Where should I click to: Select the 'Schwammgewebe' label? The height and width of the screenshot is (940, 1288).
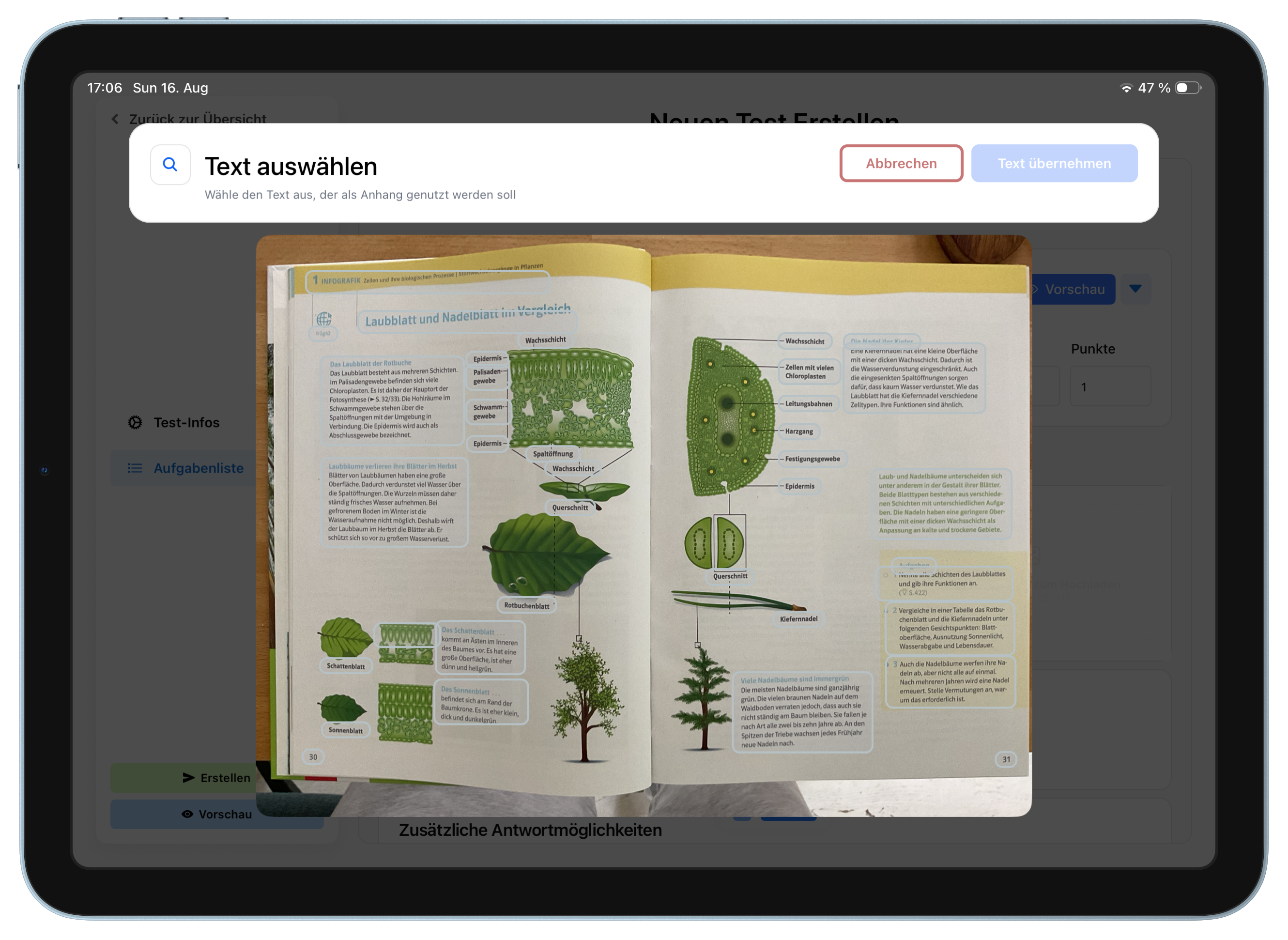pyautogui.click(x=488, y=411)
